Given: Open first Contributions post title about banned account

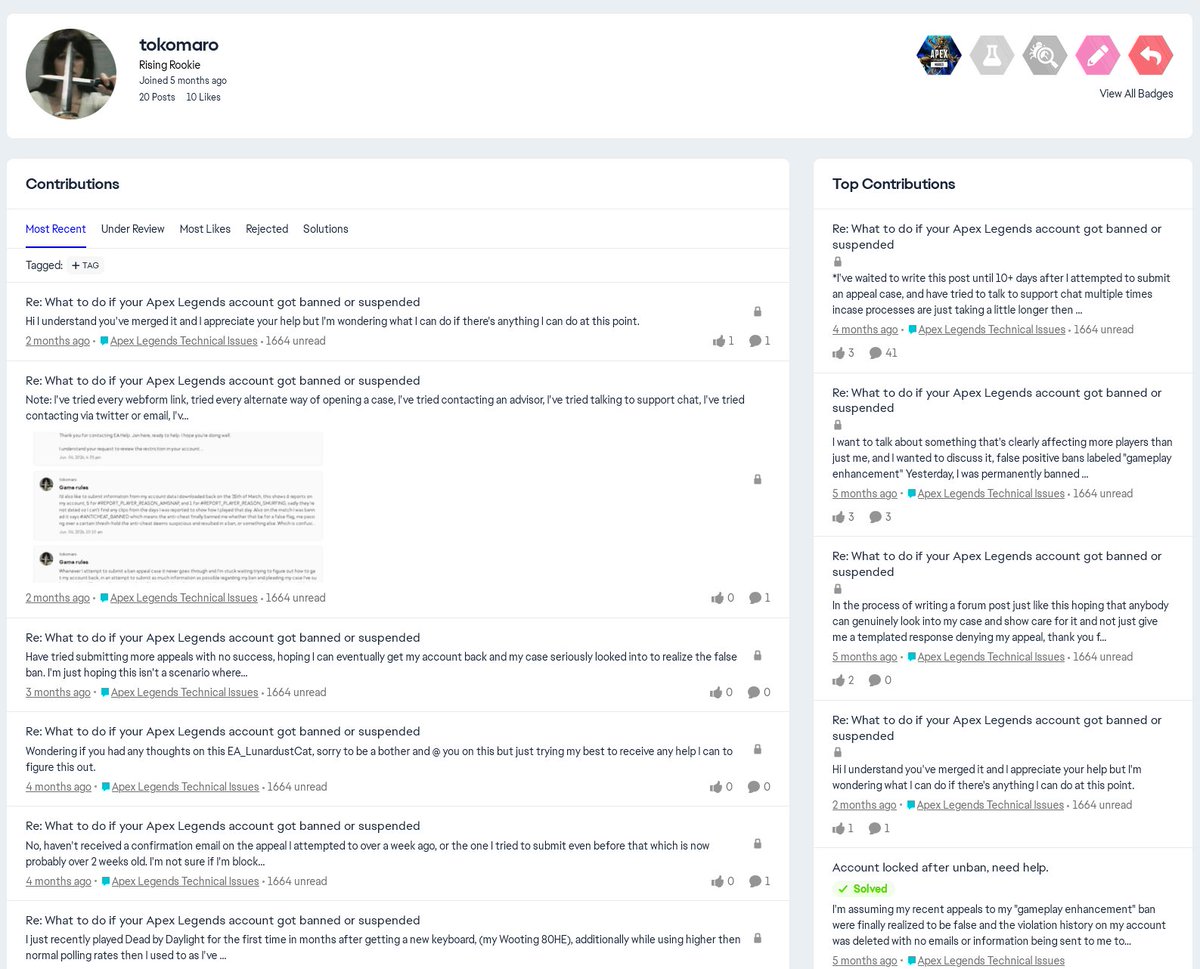Looking at the screenshot, I should [x=223, y=302].
